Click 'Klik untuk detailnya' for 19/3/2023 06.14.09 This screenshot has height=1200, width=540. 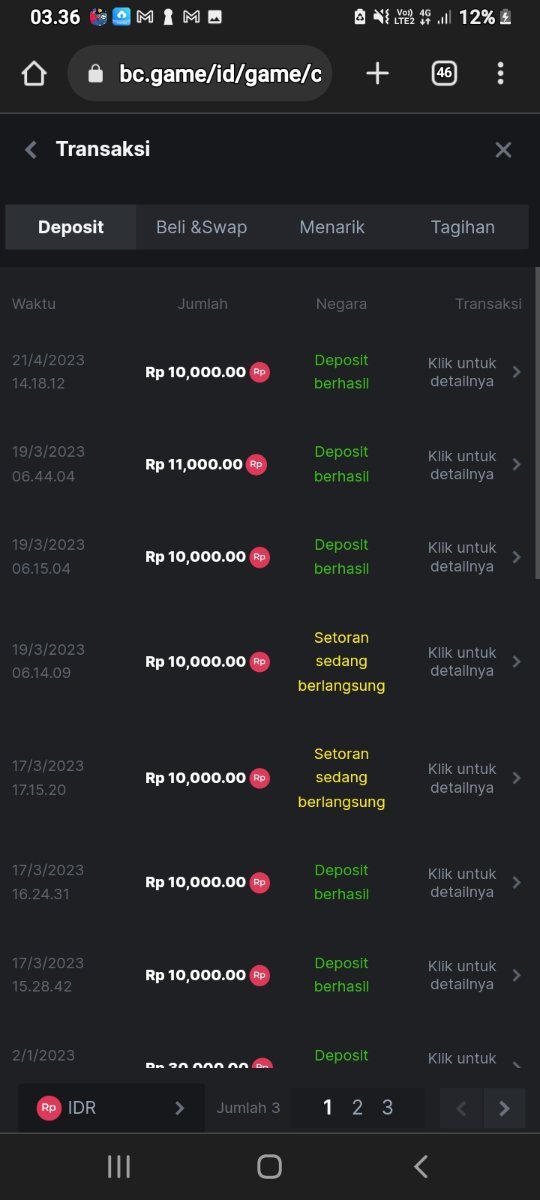462,661
